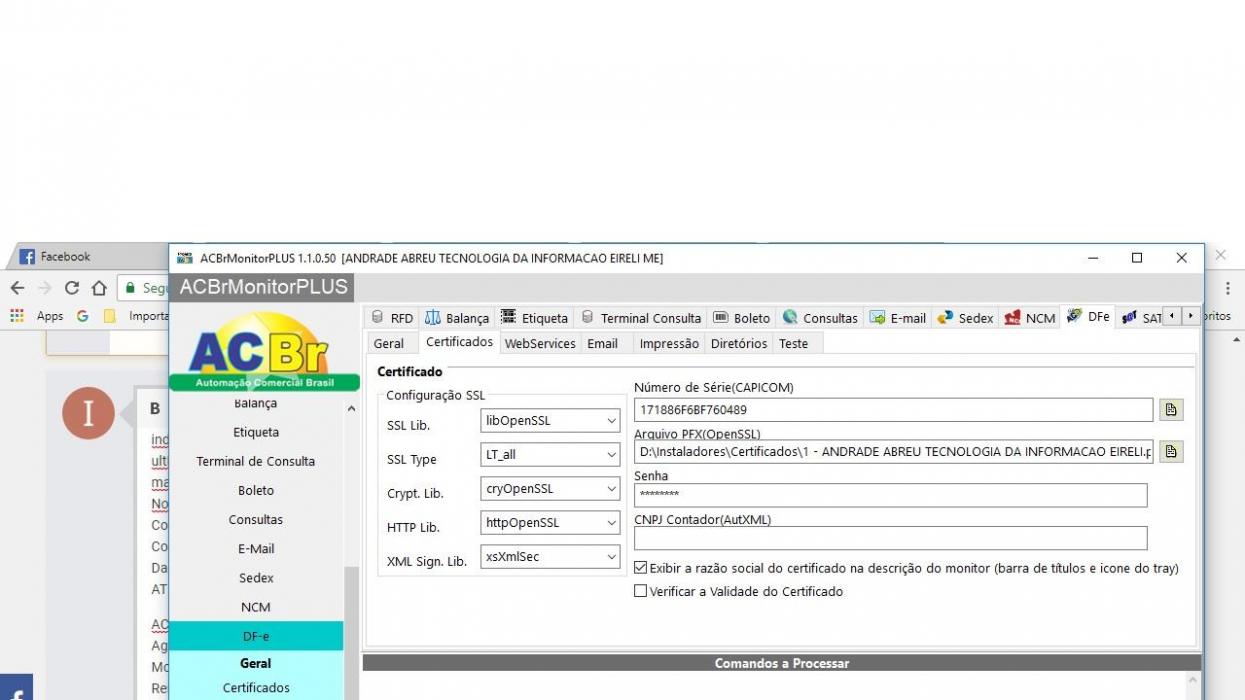The width and height of the screenshot is (1245, 700).
Task: Select Geral under DF-e sidebar
Action: 256,663
